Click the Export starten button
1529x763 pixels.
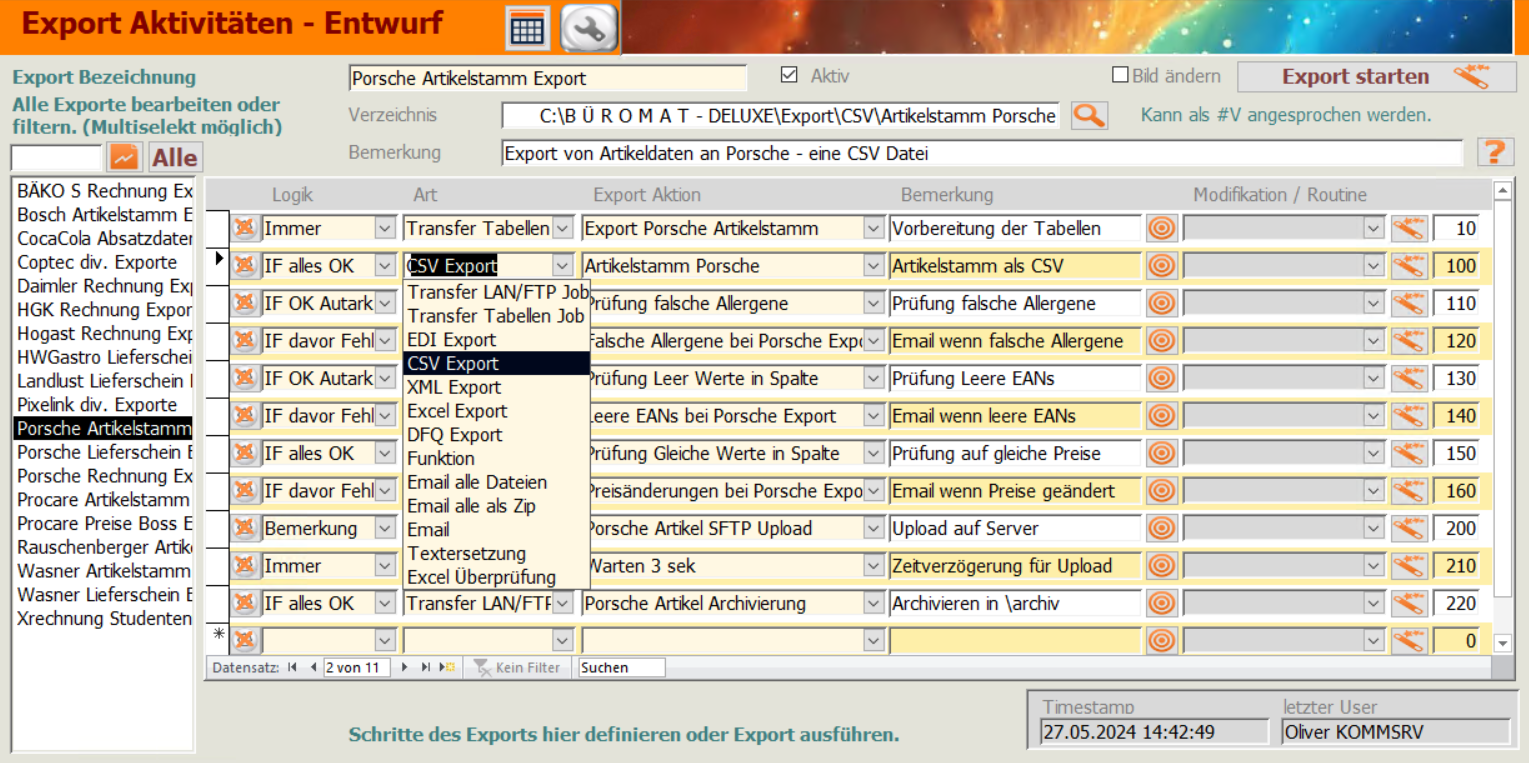pos(1376,77)
